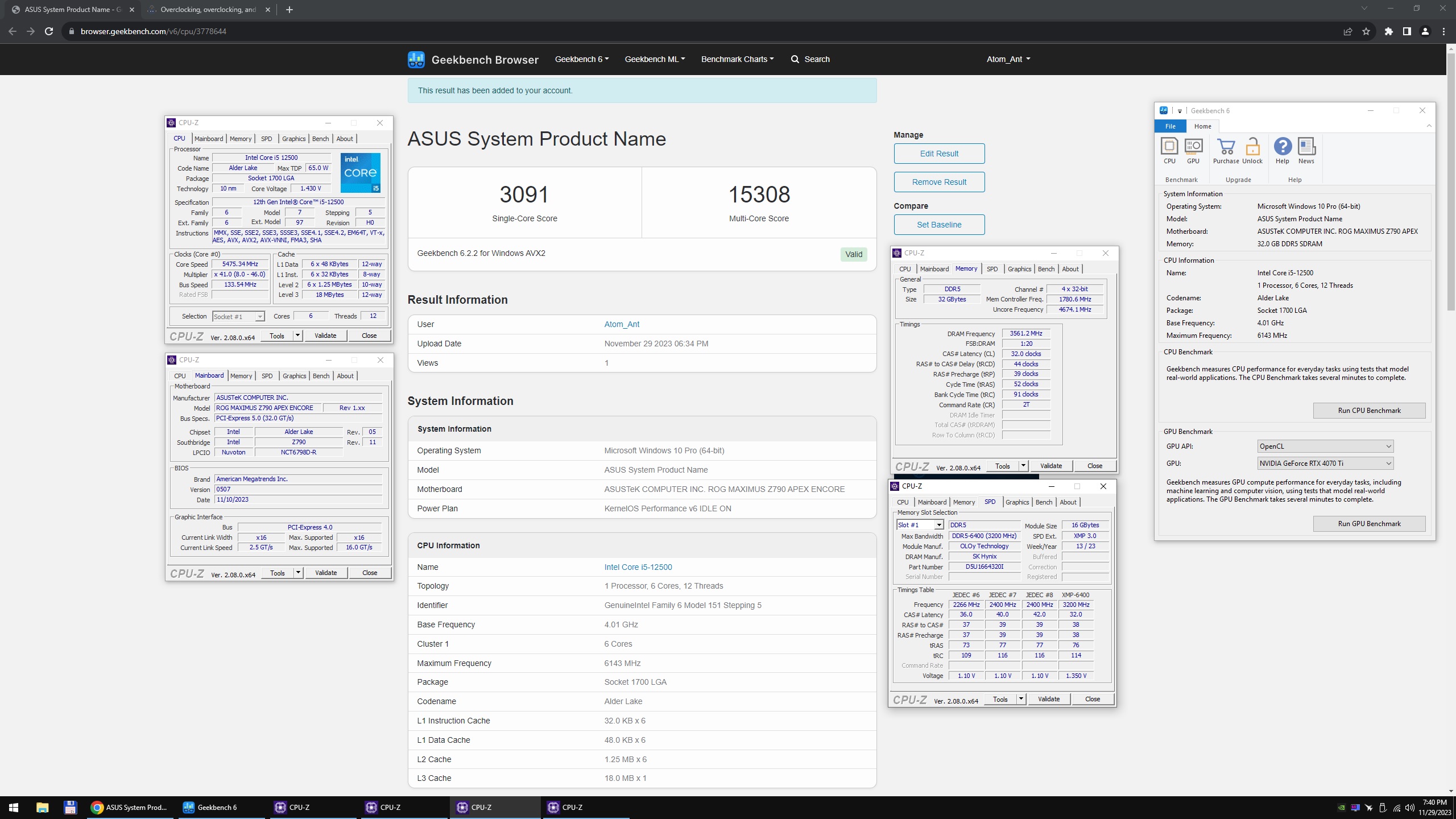Switch to the Overclocking browser tab

tap(208, 10)
